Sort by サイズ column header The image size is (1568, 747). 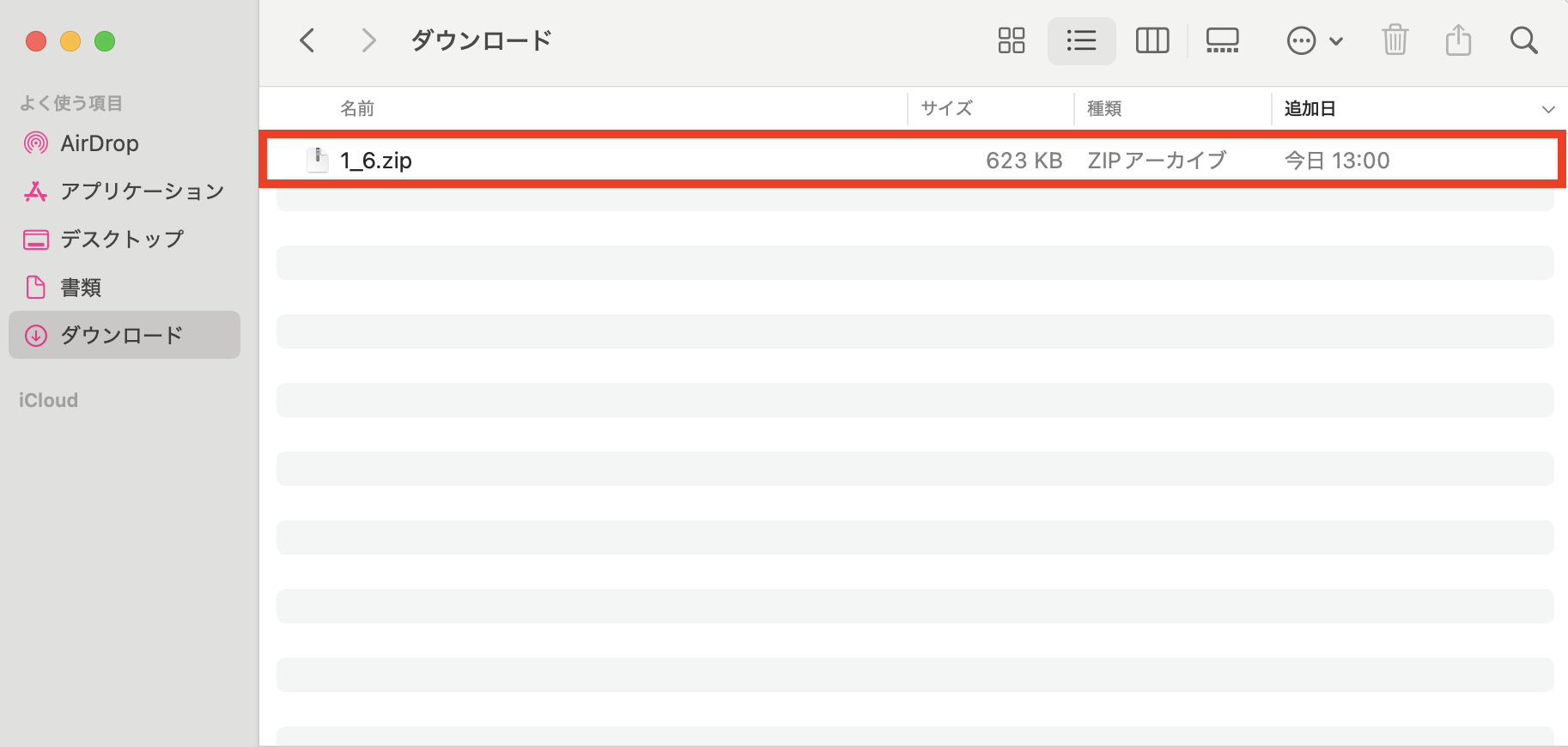tap(946, 109)
